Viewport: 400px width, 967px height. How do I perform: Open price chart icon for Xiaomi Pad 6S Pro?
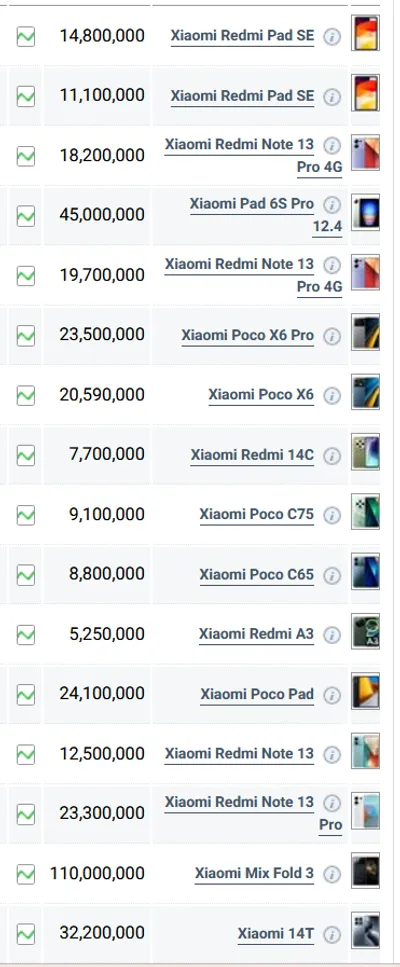coord(26,216)
